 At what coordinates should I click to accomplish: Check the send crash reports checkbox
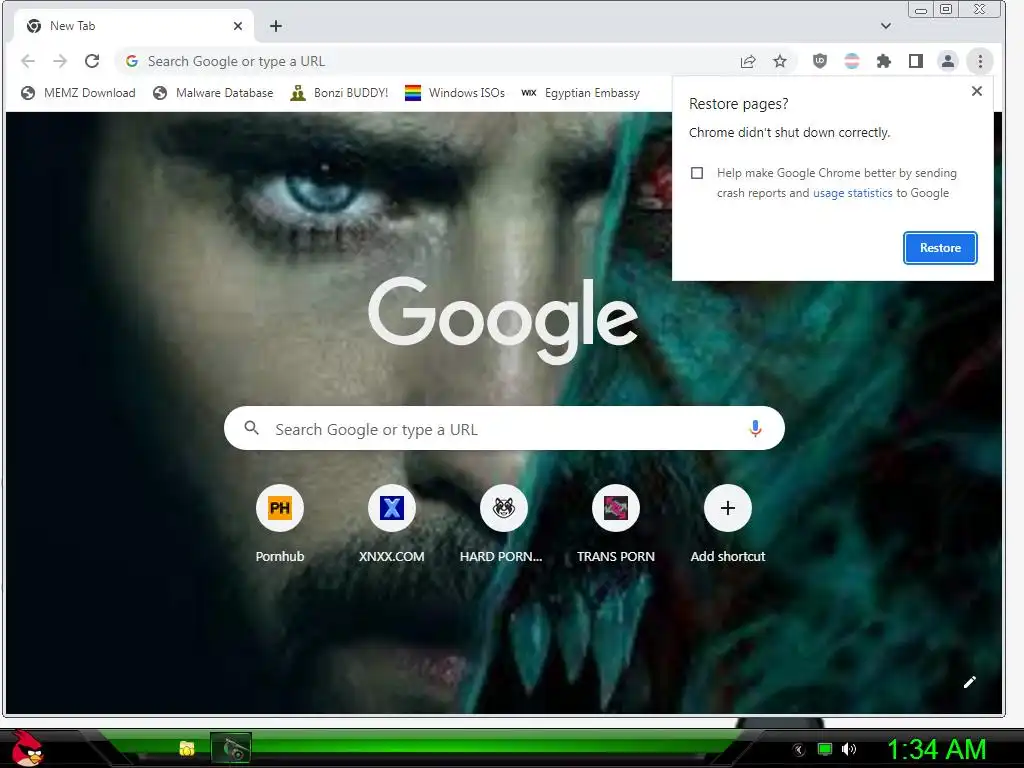click(x=697, y=173)
